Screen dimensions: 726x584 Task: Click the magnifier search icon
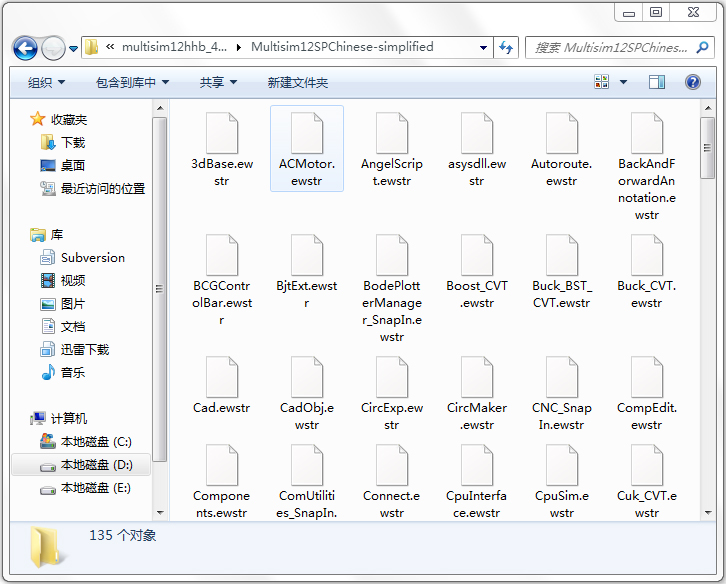tap(702, 47)
